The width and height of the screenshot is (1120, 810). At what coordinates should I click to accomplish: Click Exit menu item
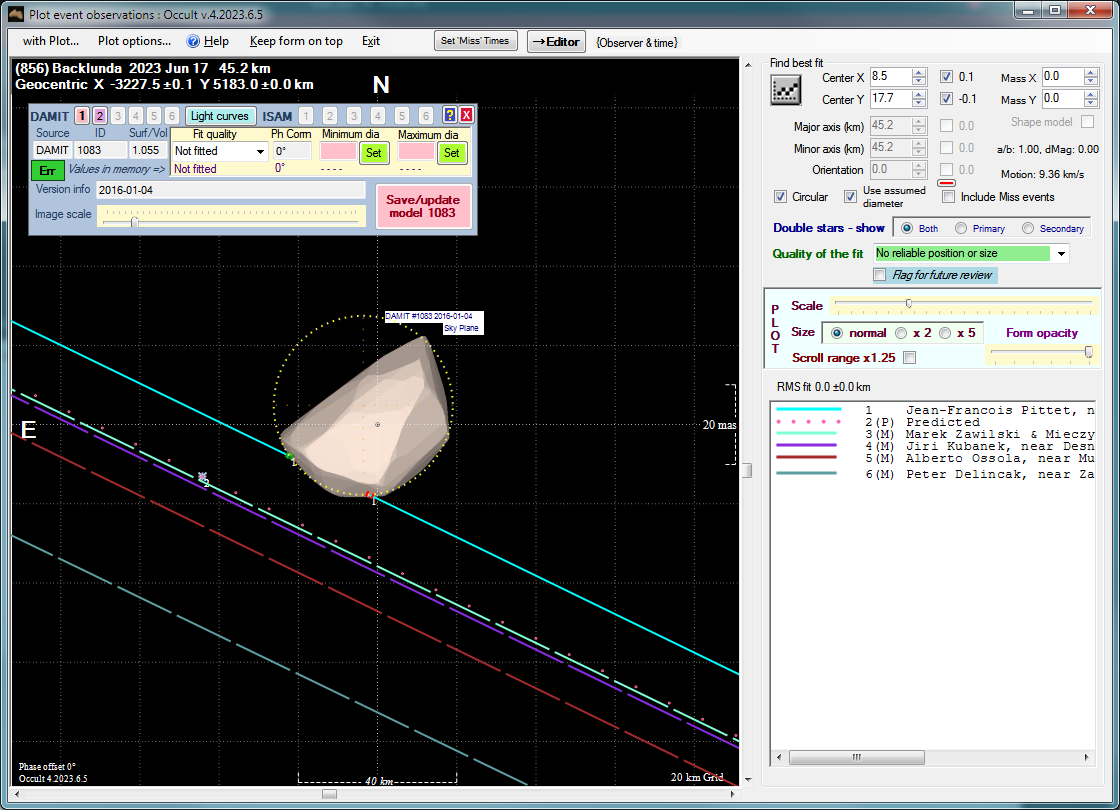[371, 41]
